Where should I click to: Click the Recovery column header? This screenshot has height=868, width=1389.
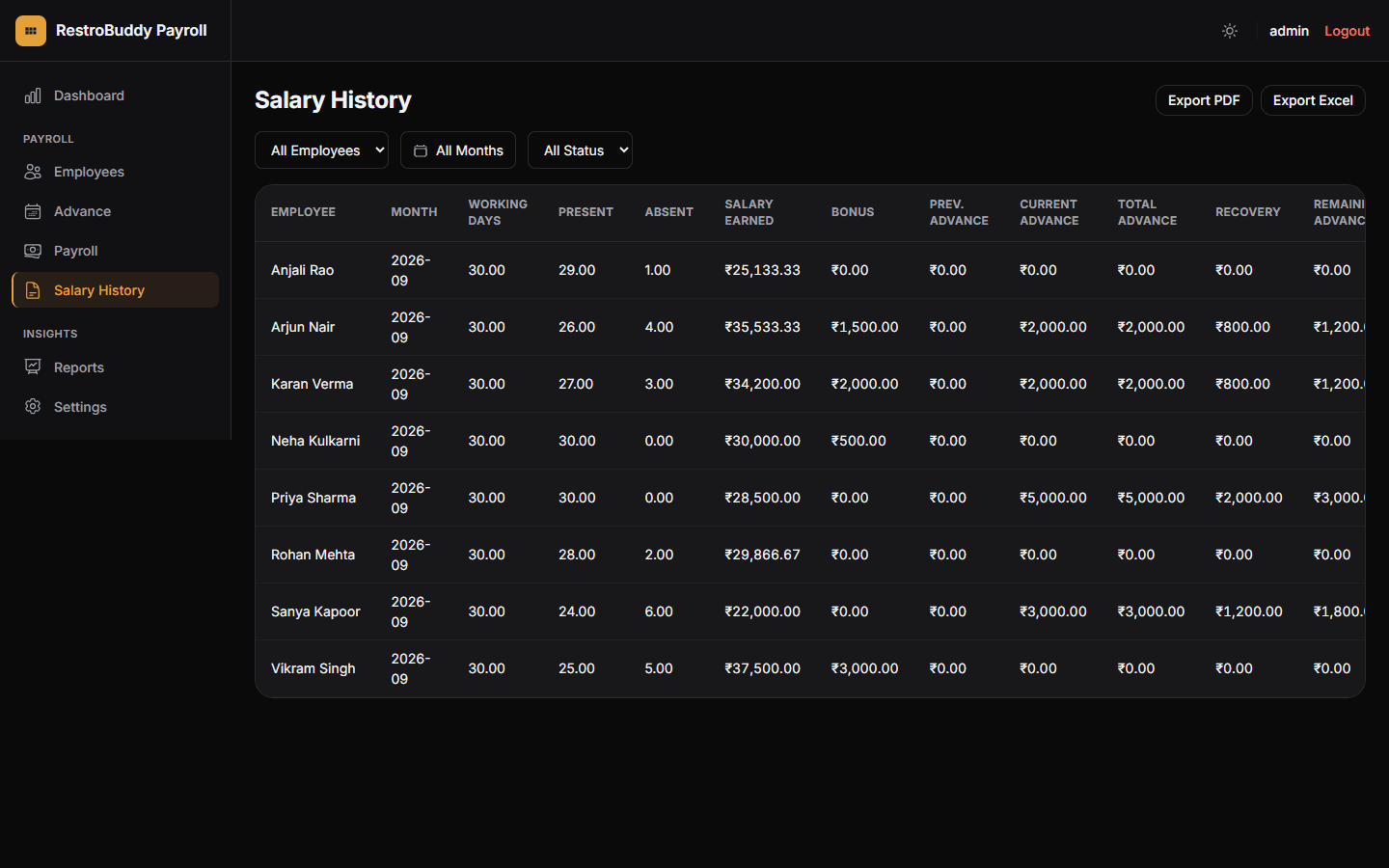click(1248, 212)
